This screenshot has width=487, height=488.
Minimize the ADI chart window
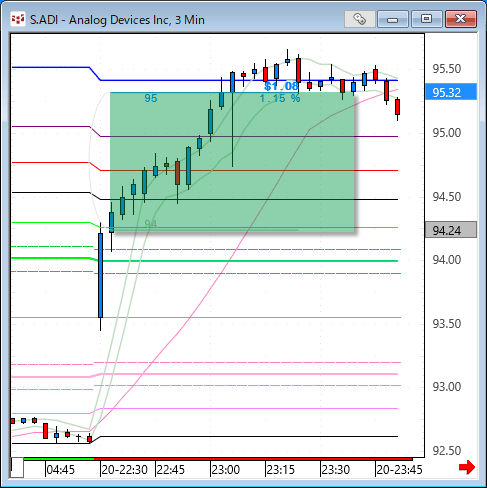point(393,19)
